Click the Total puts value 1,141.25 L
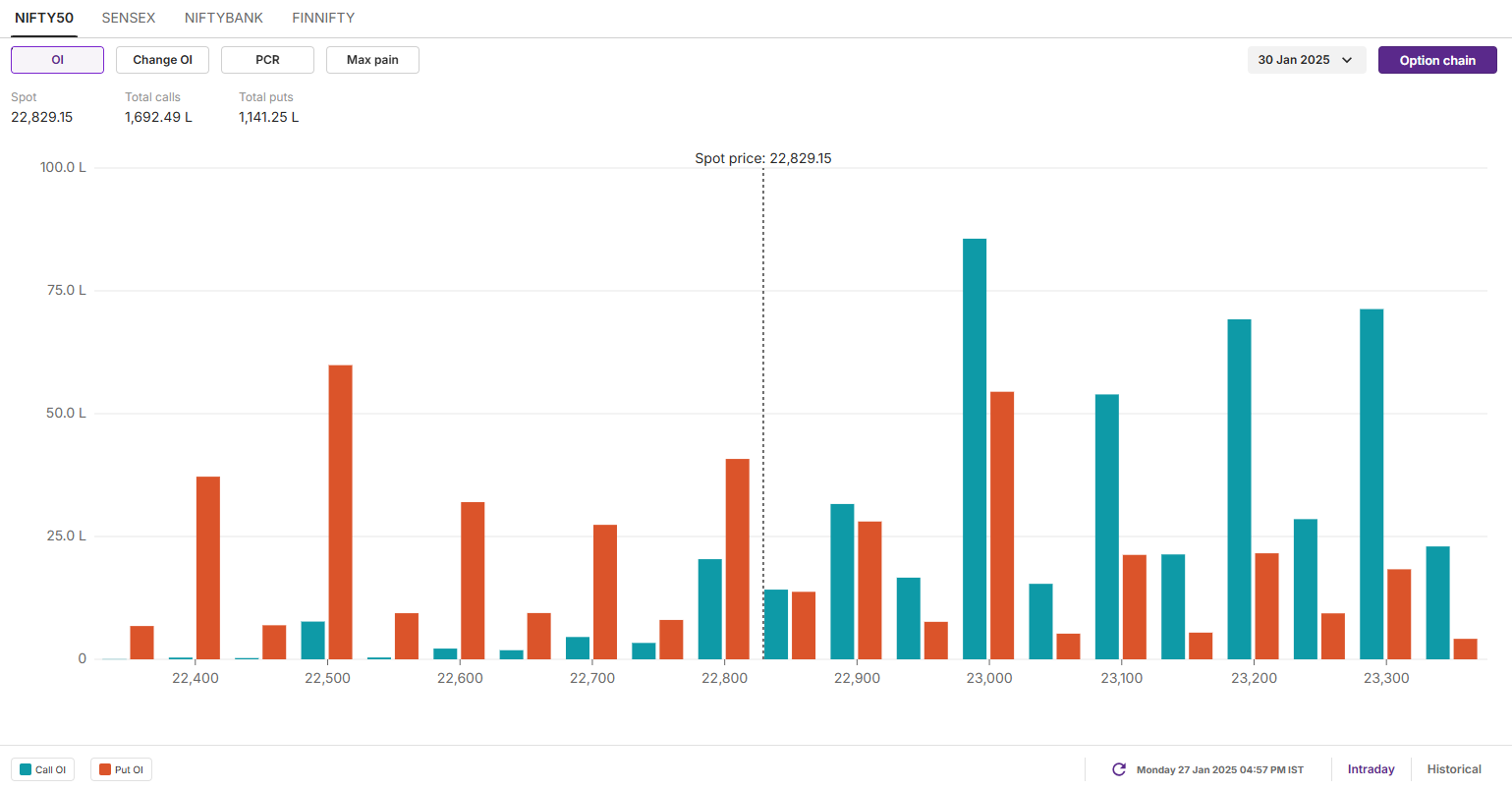This screenshot has height=790, width=1512. (x=268, y=117)
